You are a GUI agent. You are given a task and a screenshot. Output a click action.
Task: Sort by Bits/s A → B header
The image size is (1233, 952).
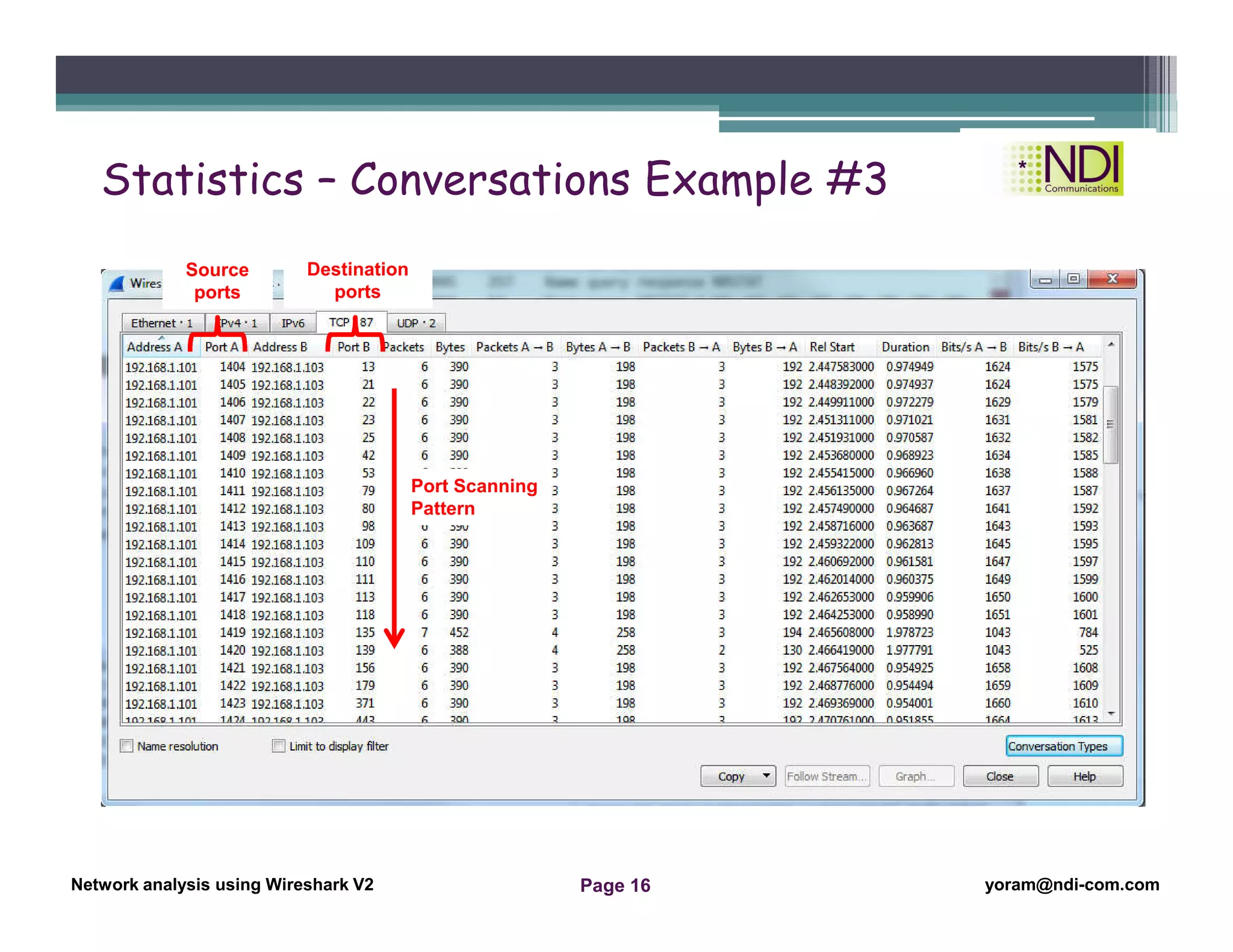coord(974,347)
